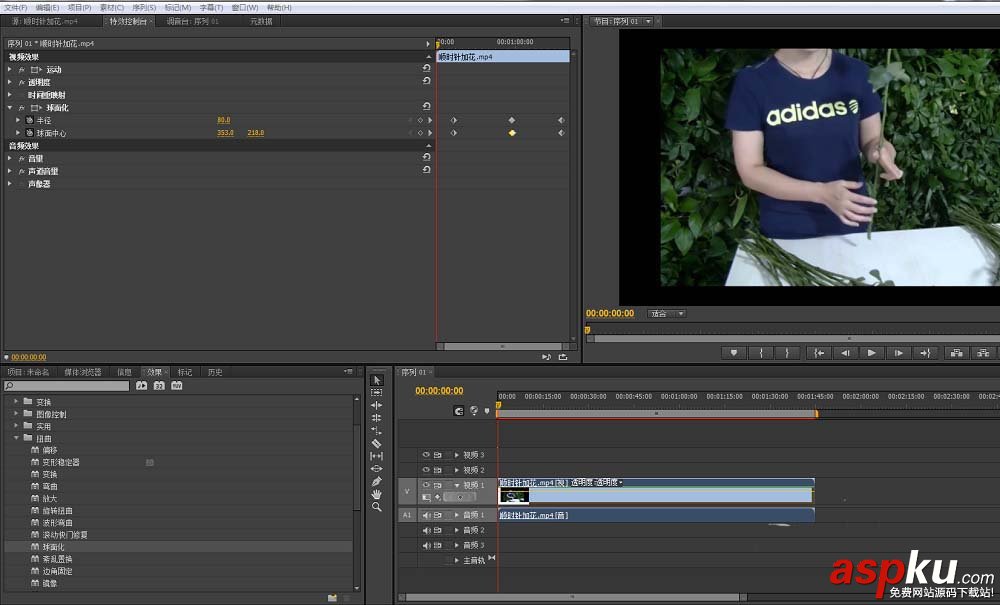Add keyframe for 半径 property
The width and height of the screenshot is (1000, 605).
point(420,120)
